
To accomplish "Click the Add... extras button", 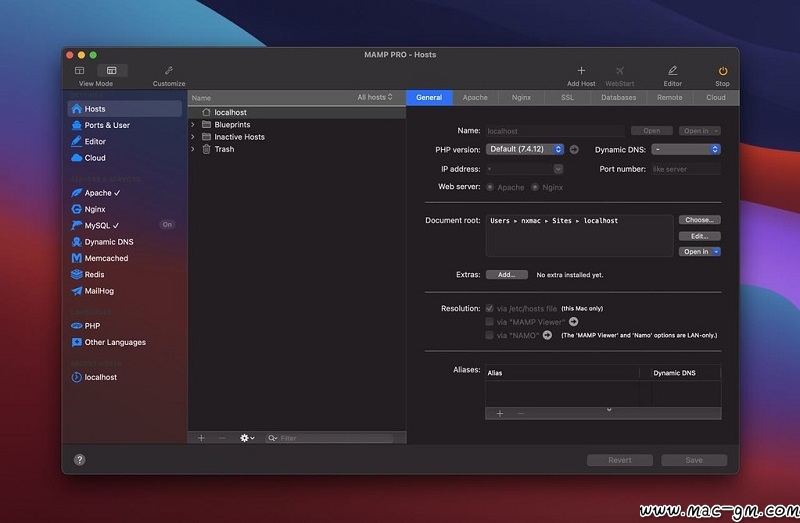I will coord(507,275).
